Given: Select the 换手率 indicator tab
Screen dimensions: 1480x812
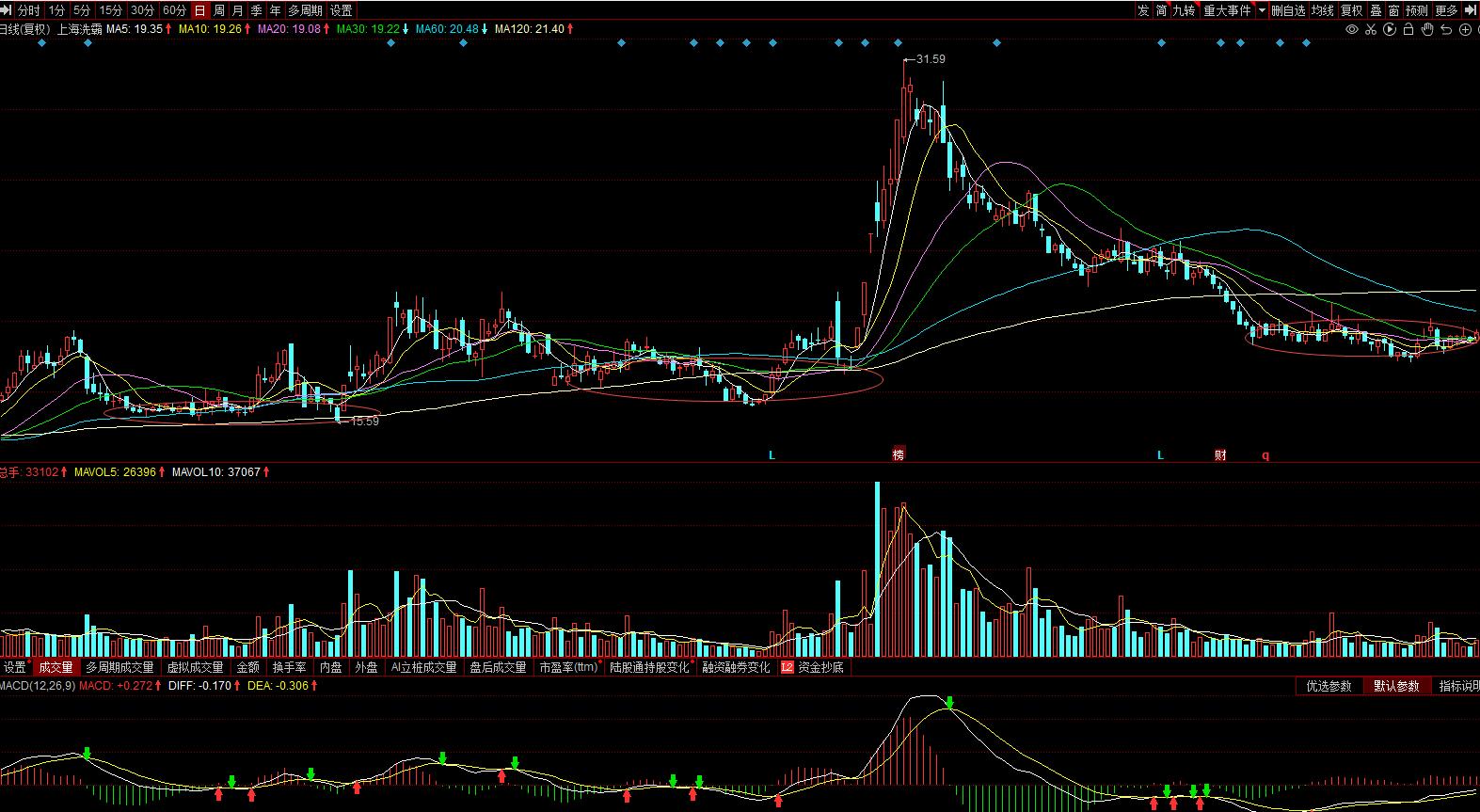Looking at the screenshot, I should 289,667.
